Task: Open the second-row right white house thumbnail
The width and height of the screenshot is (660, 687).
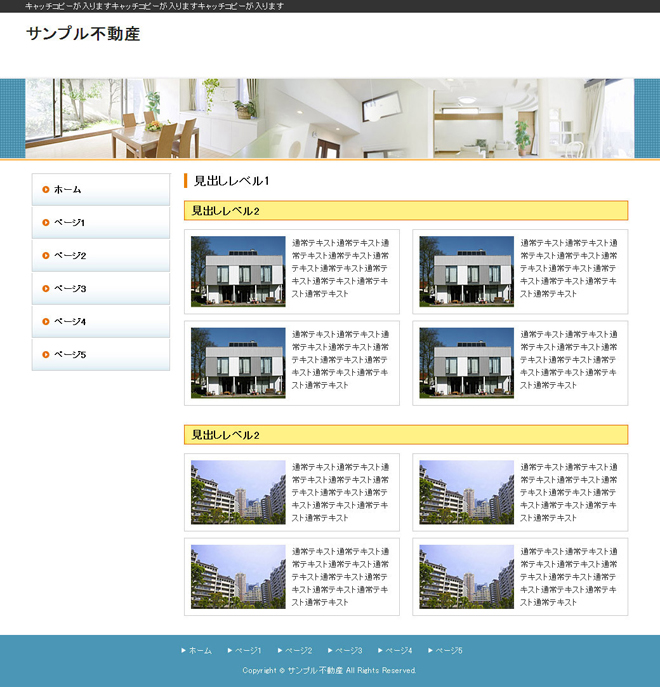Action: 466,363
